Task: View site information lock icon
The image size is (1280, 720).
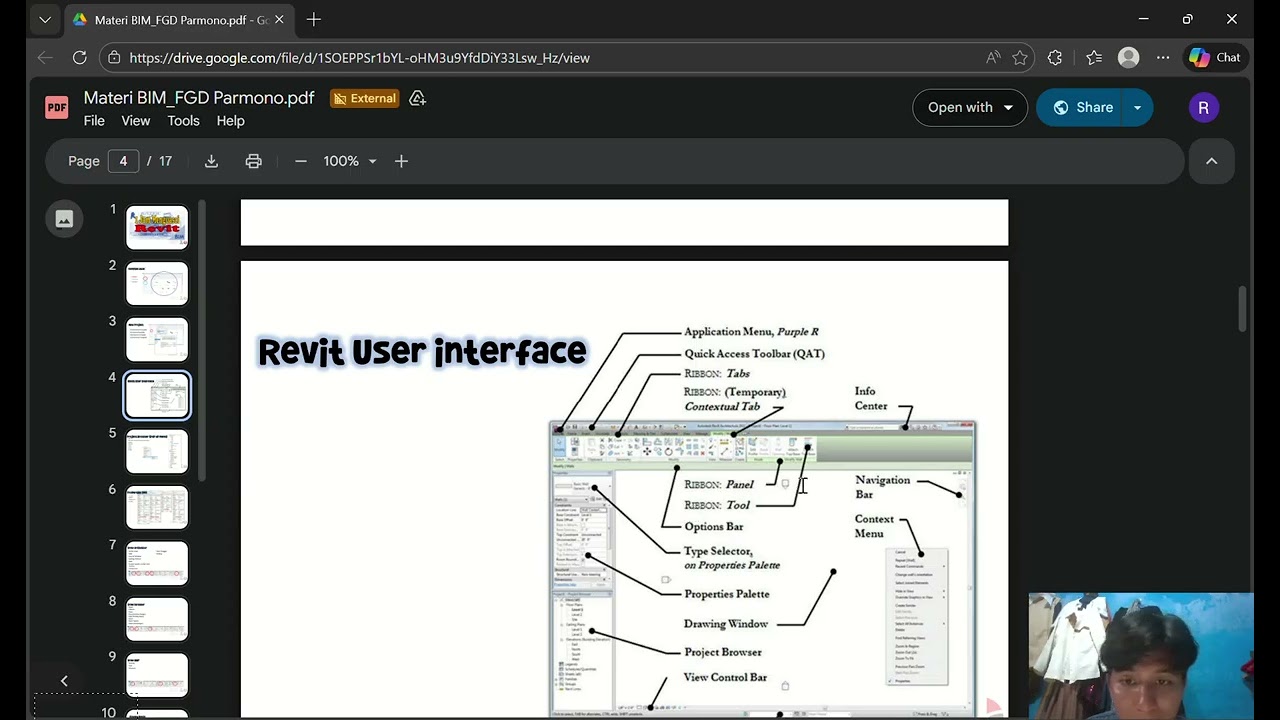Action: (115, 58)
